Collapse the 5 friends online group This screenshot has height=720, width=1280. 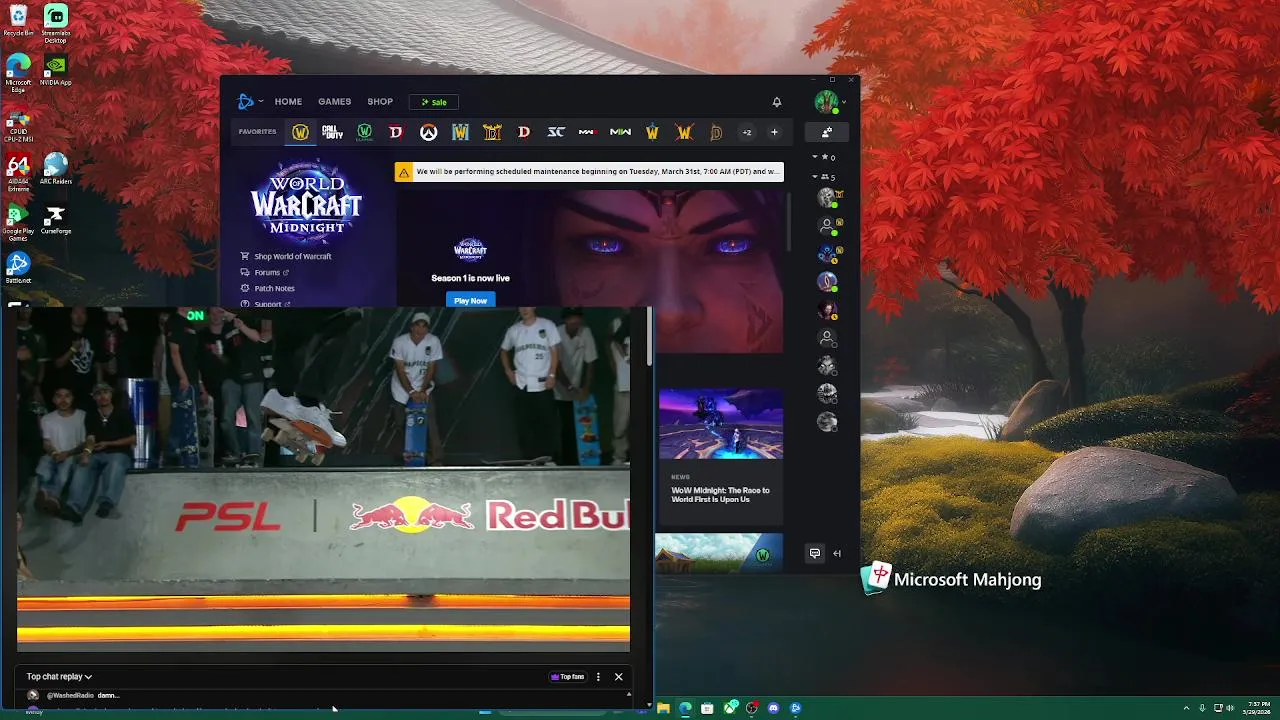825,177
